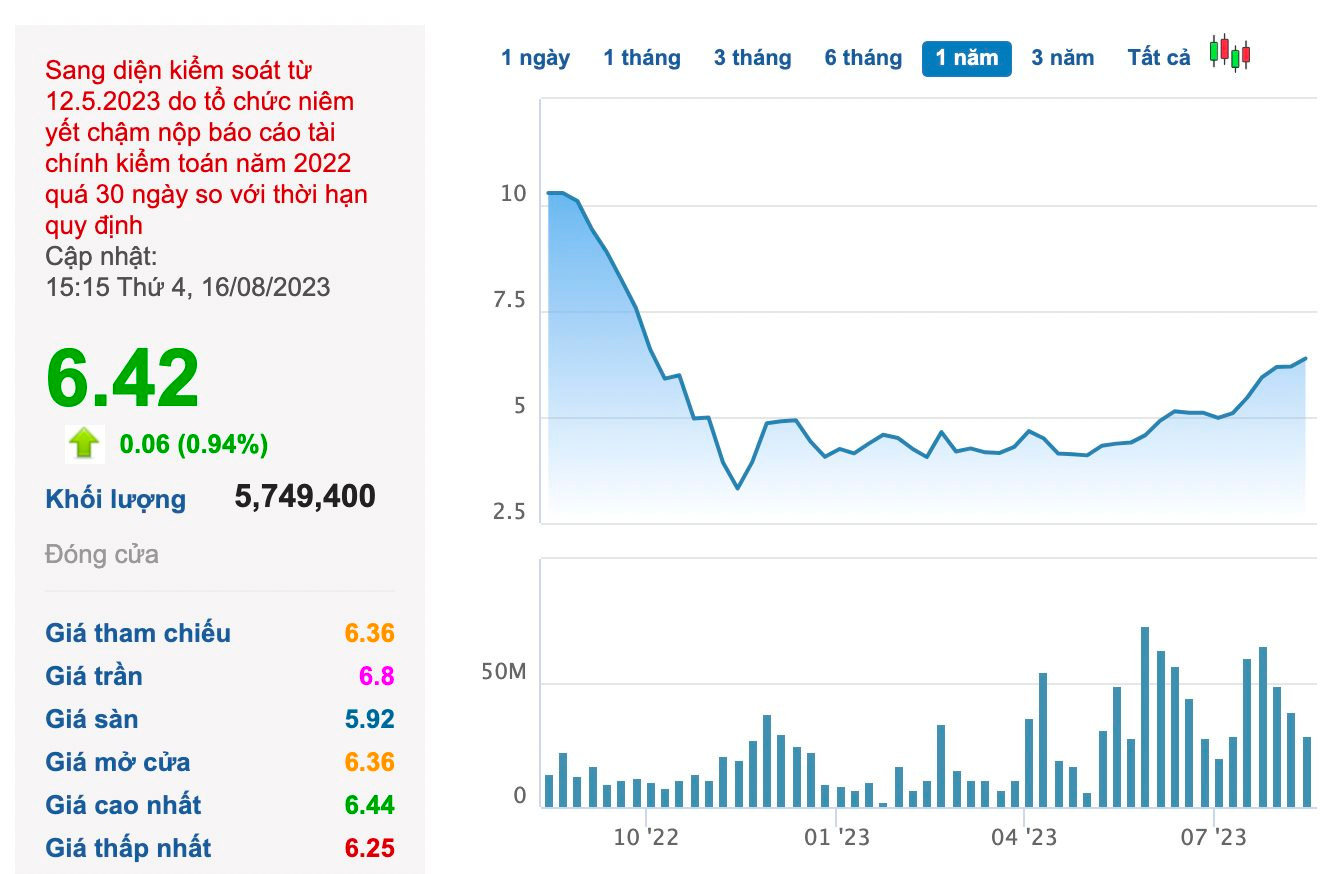
Task: Select the '1 ngày' time range tab
Action: (535, 58)
